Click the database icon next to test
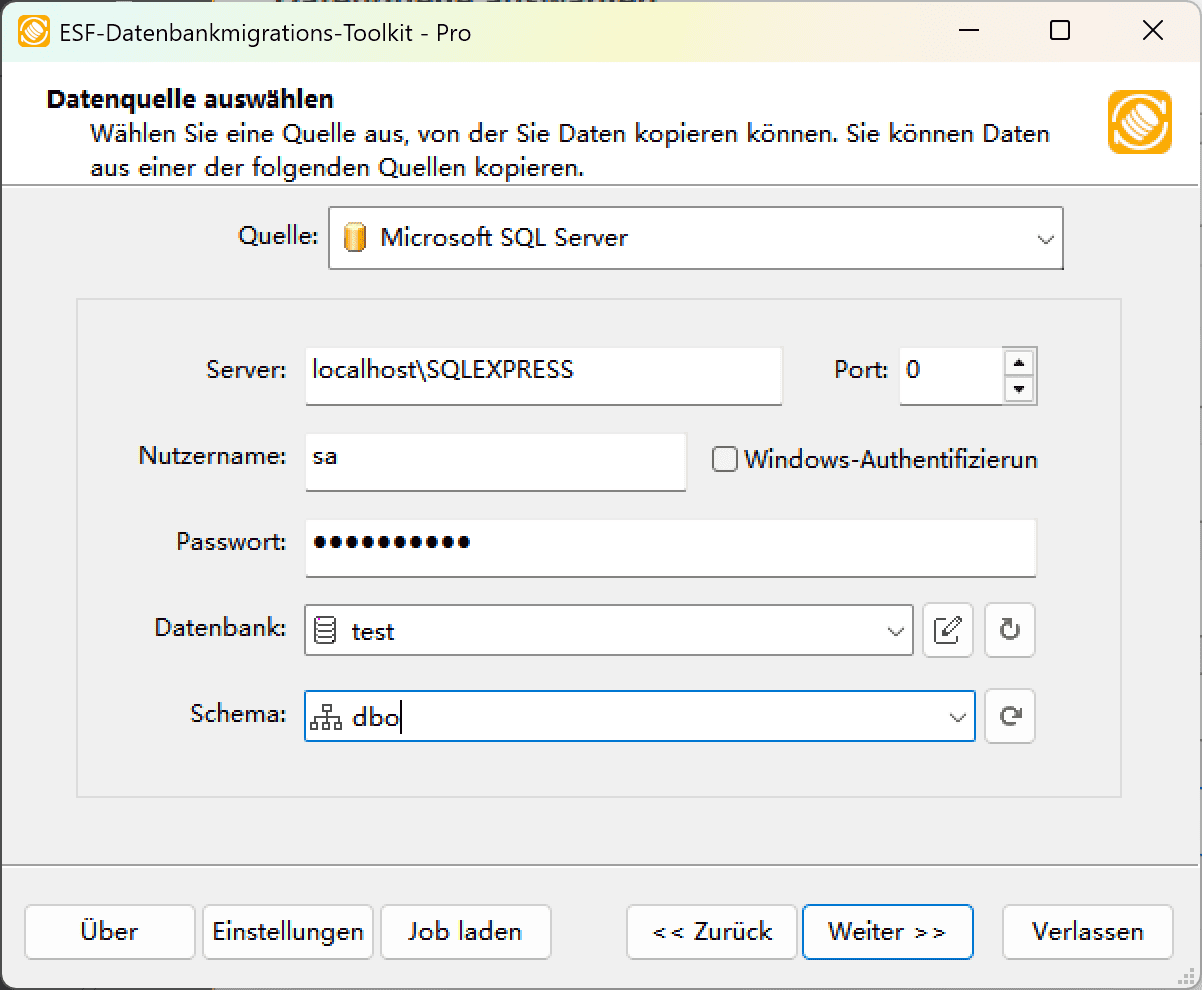The width and height of the screenshot is (1202, 990). tap(323, 630)
